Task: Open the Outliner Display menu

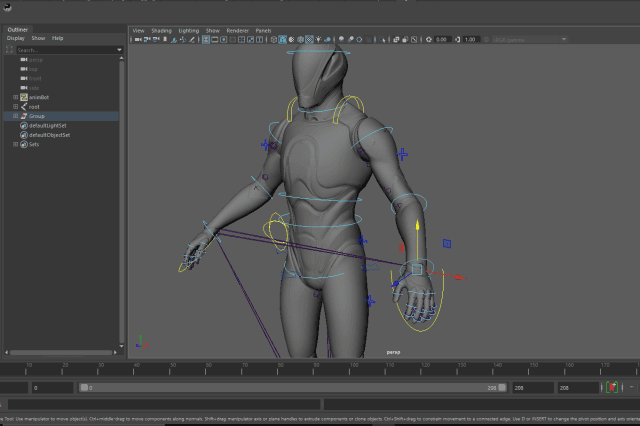Action: 16,38
